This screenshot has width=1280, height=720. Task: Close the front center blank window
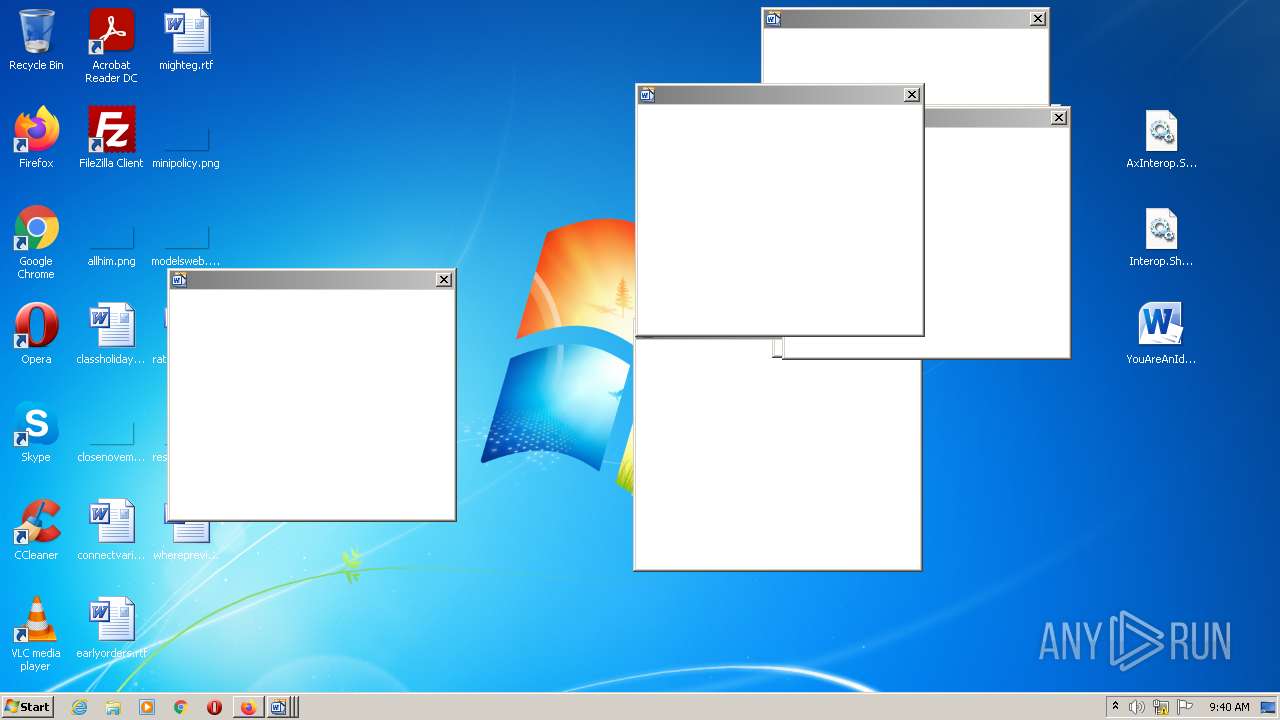click(x=912, y=95)
